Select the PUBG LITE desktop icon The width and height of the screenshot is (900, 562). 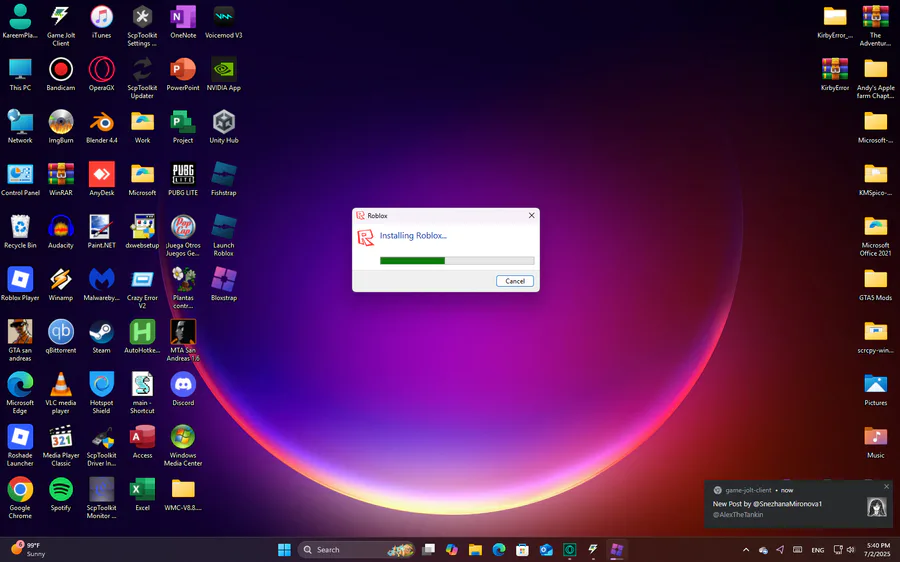point(183,180)
